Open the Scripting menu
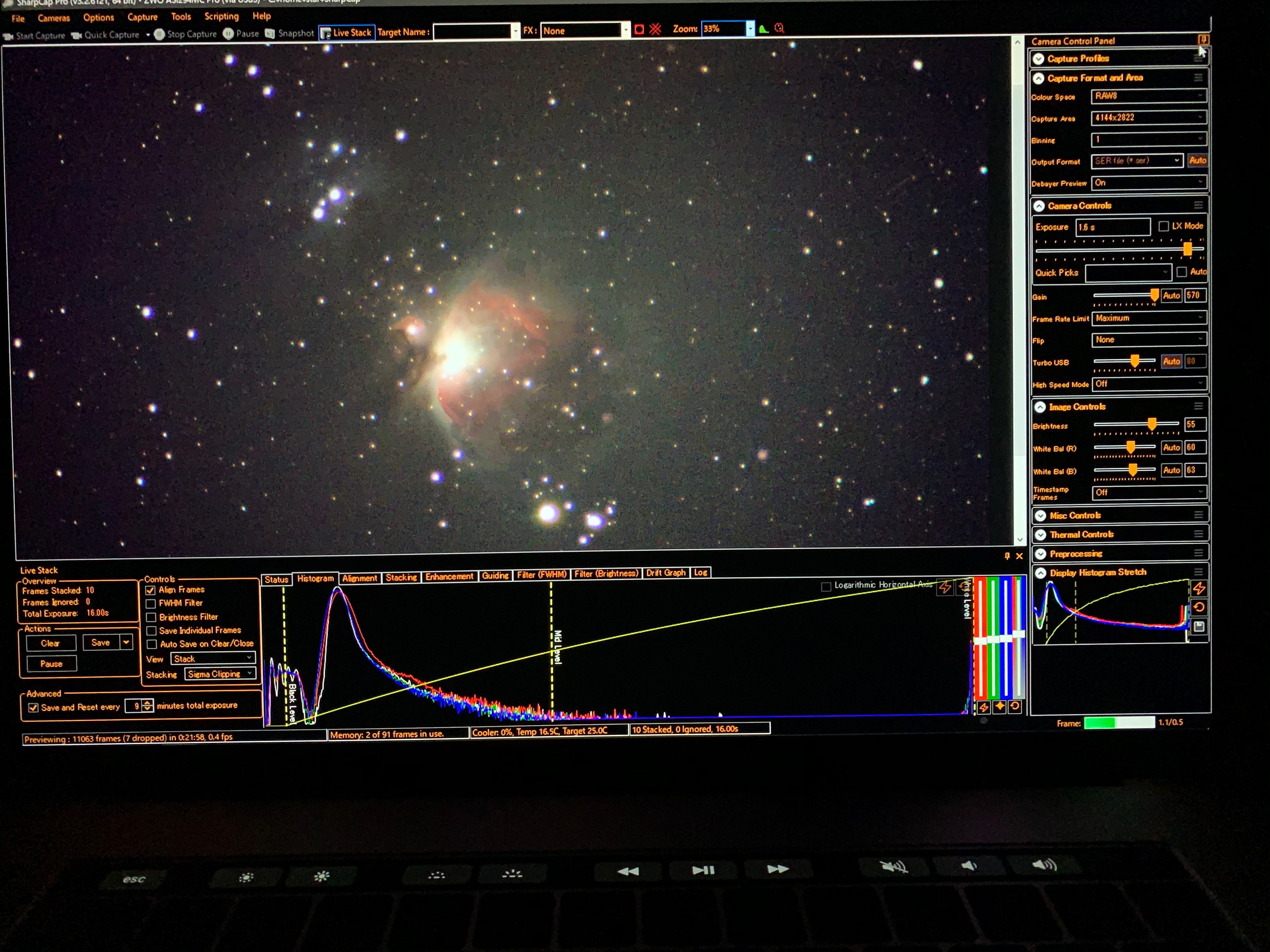Image resolution: width=1270 pixels, height=952 pixels. pos(221,17)
